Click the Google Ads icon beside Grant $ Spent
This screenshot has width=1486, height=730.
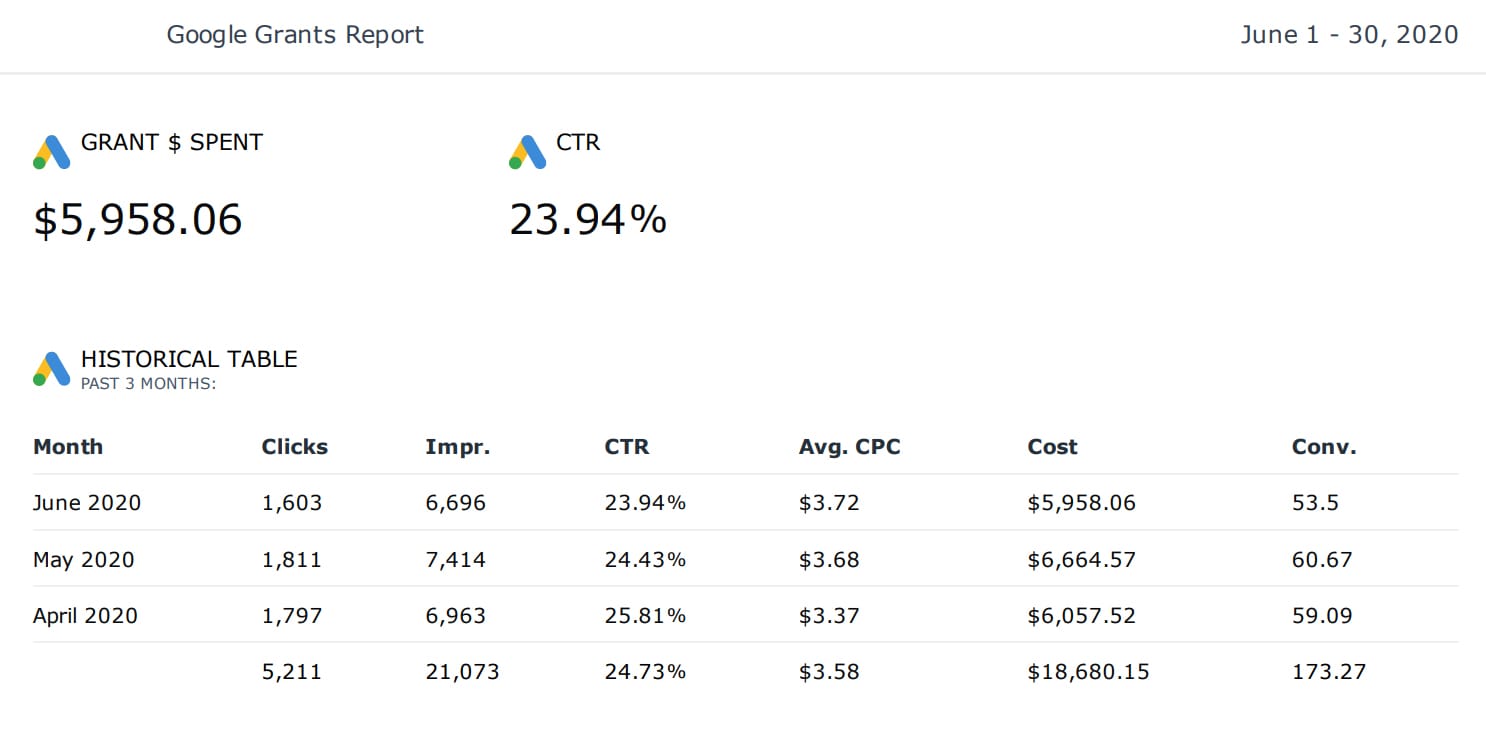[x=52, y=152]
